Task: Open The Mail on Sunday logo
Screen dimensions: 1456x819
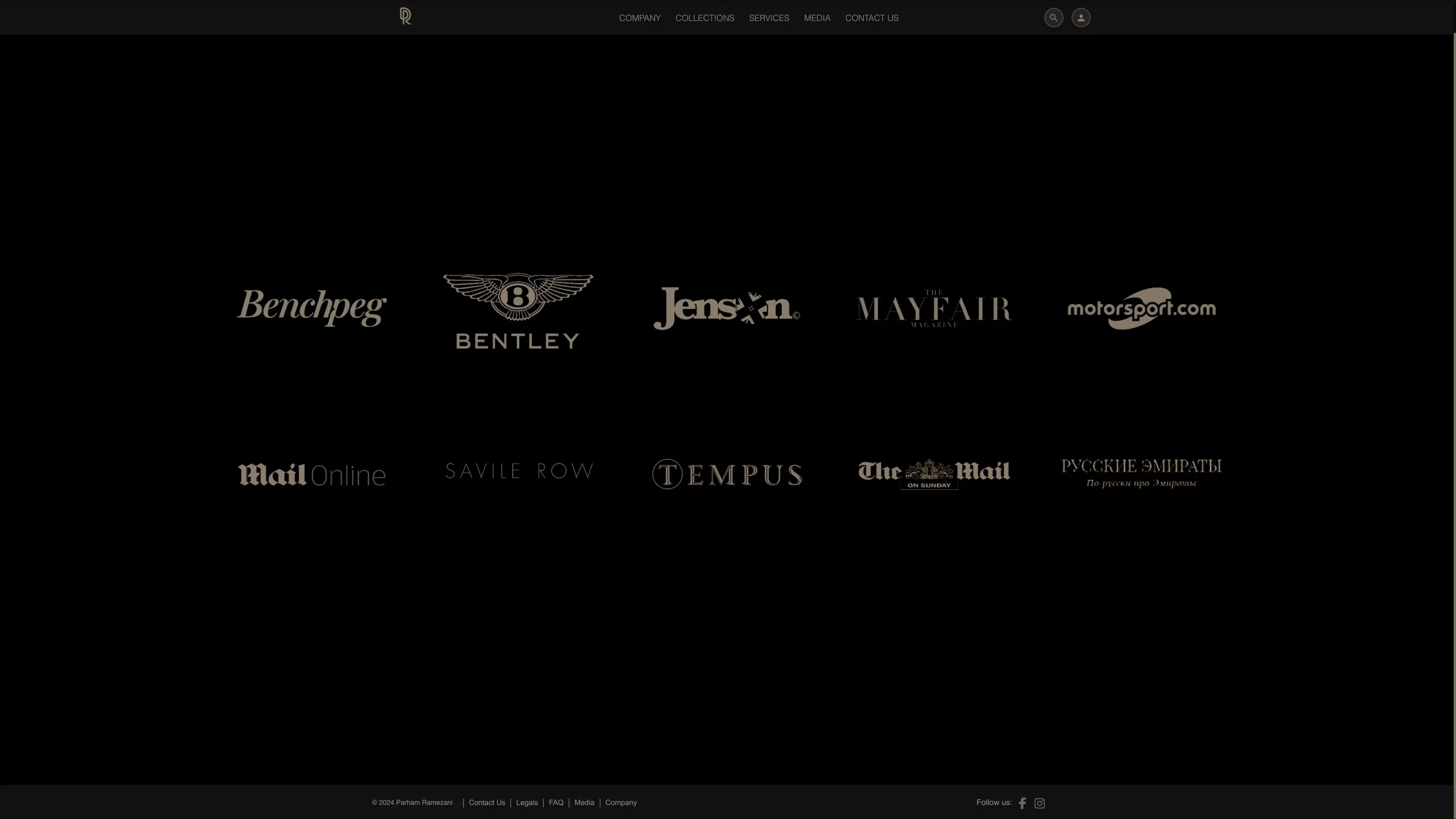Action: point(934,474)
